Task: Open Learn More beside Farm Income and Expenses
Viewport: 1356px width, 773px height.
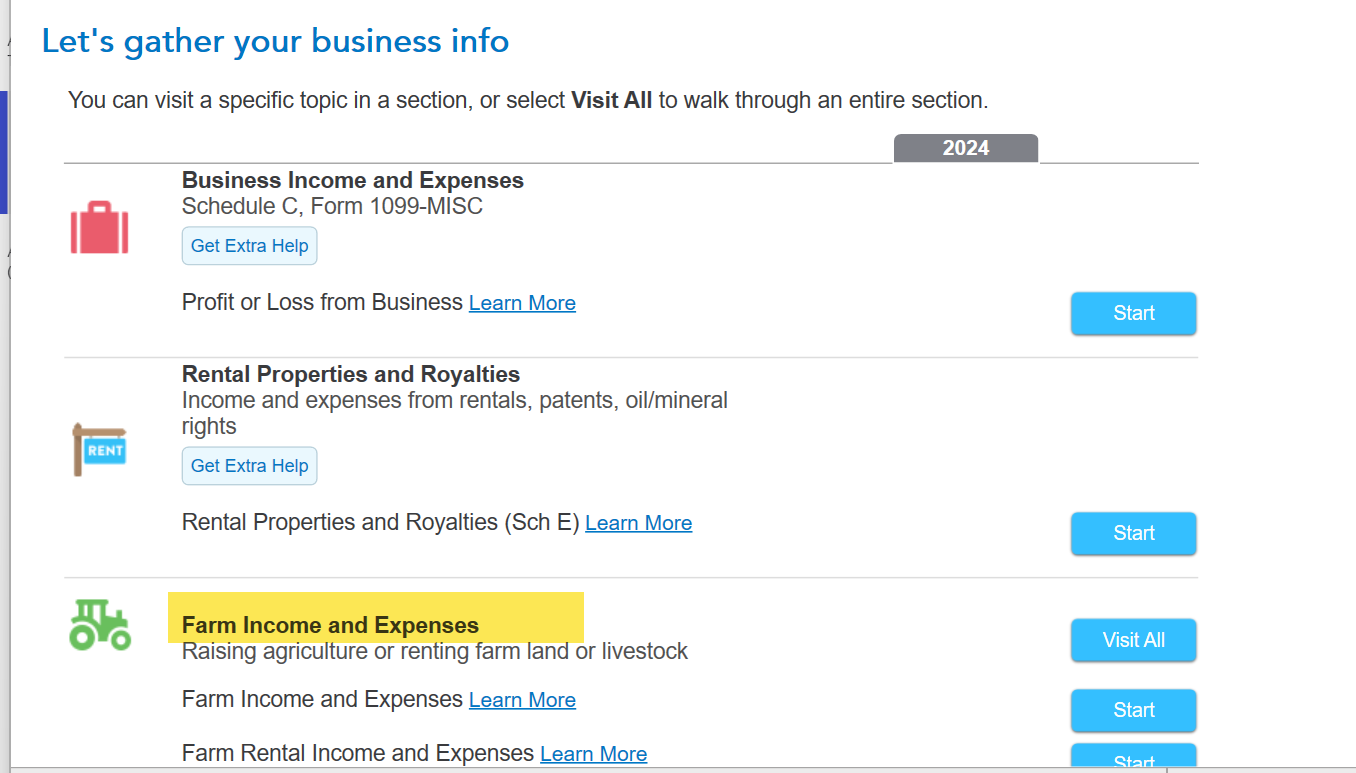Action: click(x=522, y=700)
